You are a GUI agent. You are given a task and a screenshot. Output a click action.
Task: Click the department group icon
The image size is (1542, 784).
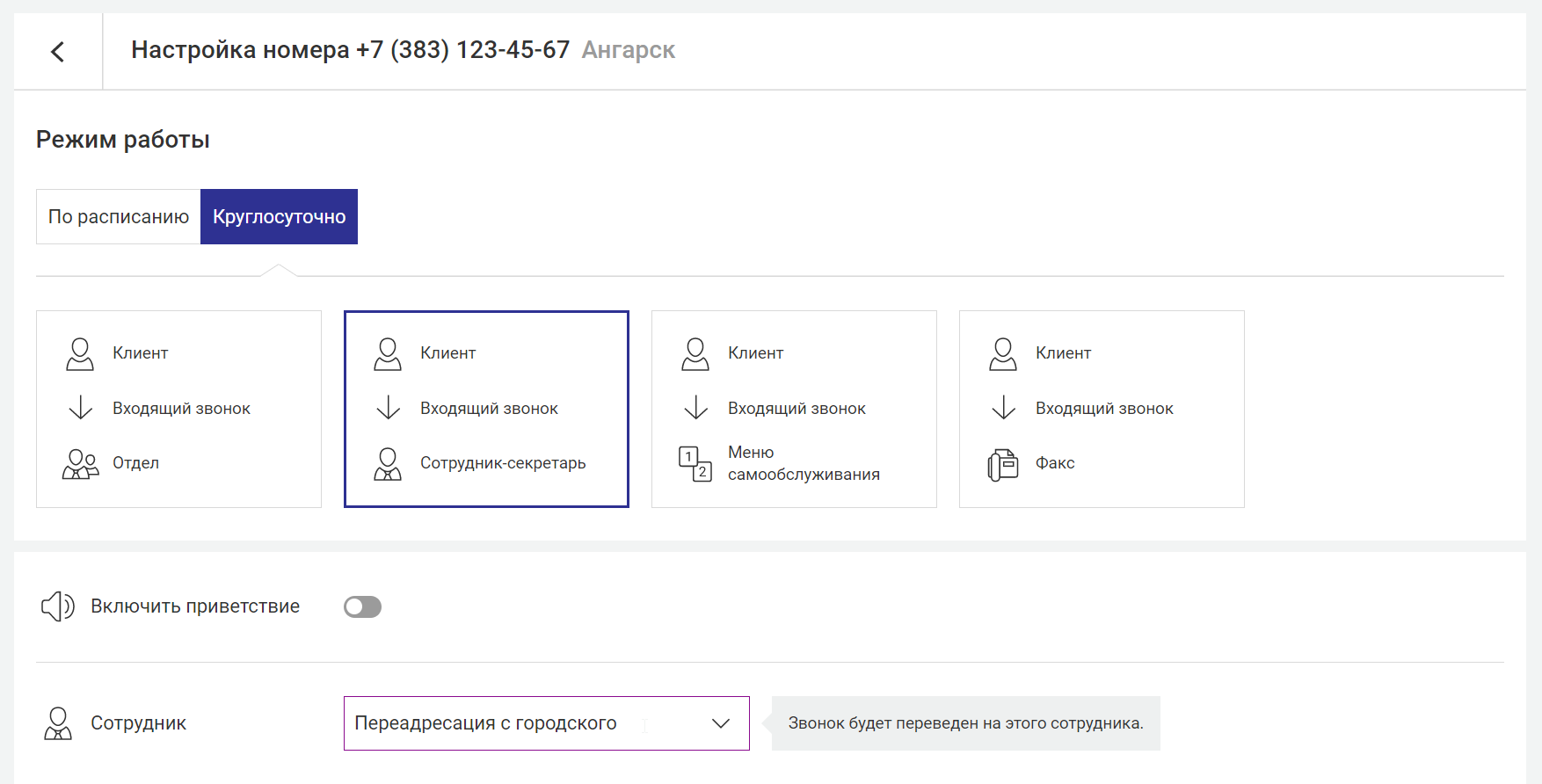pos(81,463)
